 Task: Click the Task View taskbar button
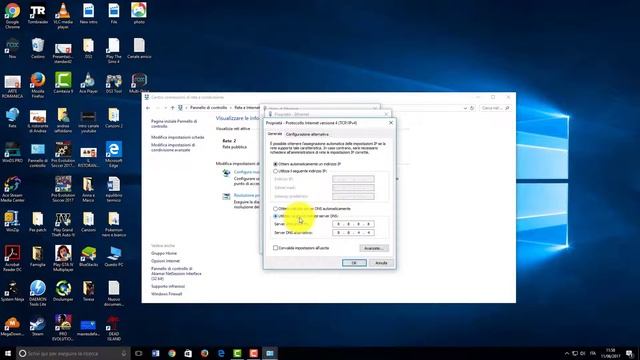139,353
